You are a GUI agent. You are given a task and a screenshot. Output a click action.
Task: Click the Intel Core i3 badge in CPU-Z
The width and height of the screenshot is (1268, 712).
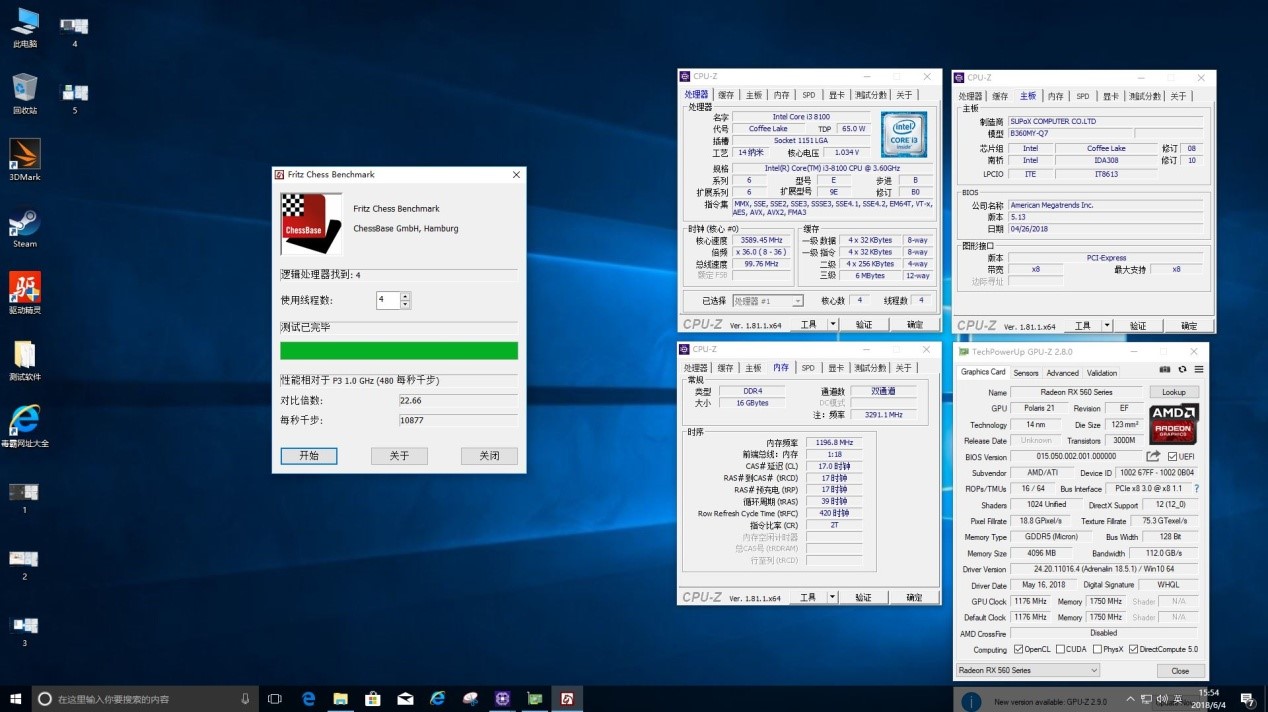(x=903, y=134)
